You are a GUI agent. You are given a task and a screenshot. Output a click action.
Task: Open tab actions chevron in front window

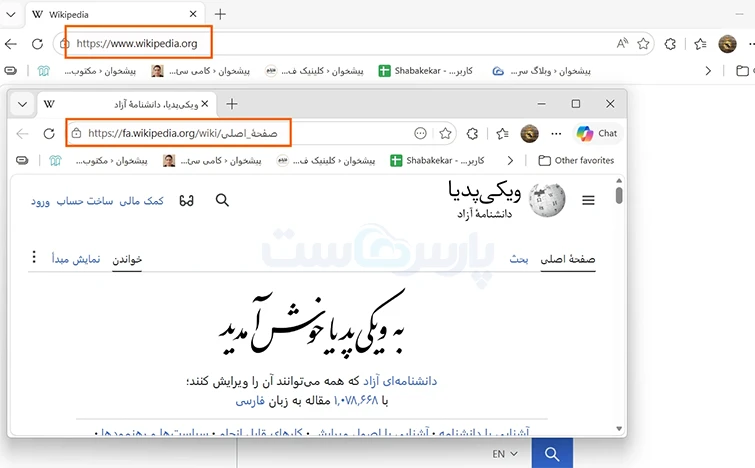coord(22,104)
